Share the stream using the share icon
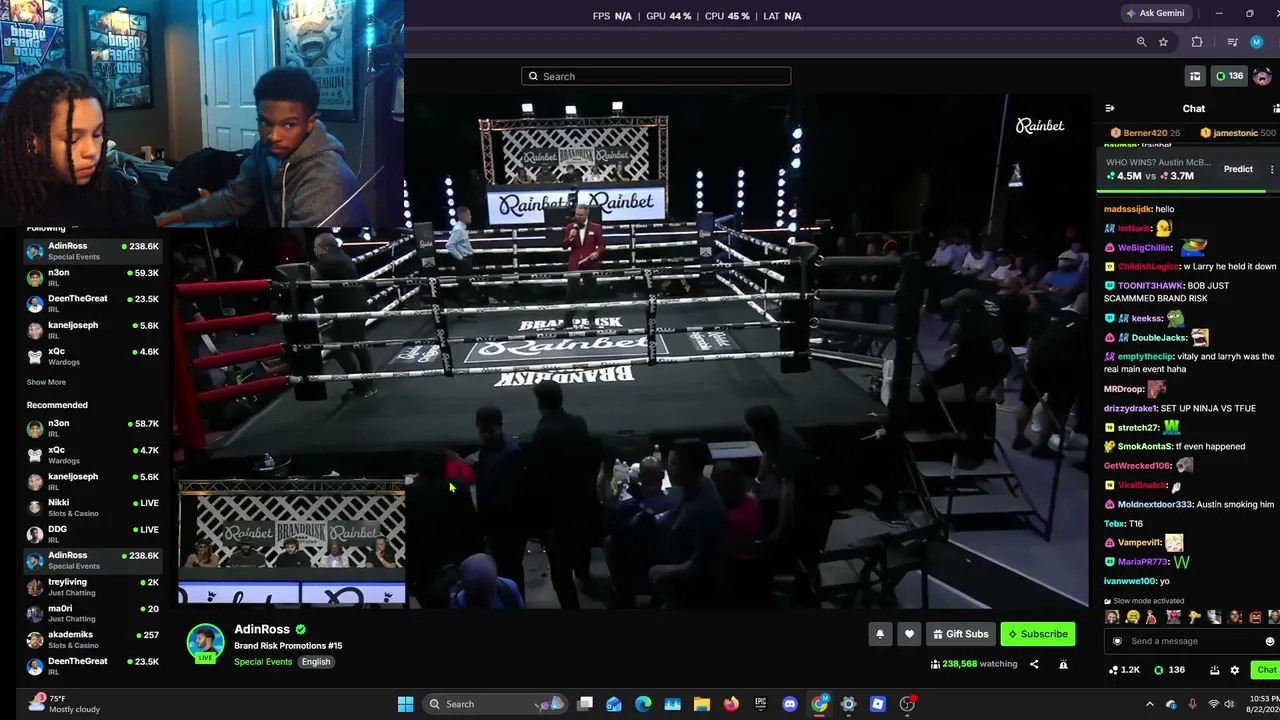The width and height of the screenshot is (1280, 720). point(1034,664)
